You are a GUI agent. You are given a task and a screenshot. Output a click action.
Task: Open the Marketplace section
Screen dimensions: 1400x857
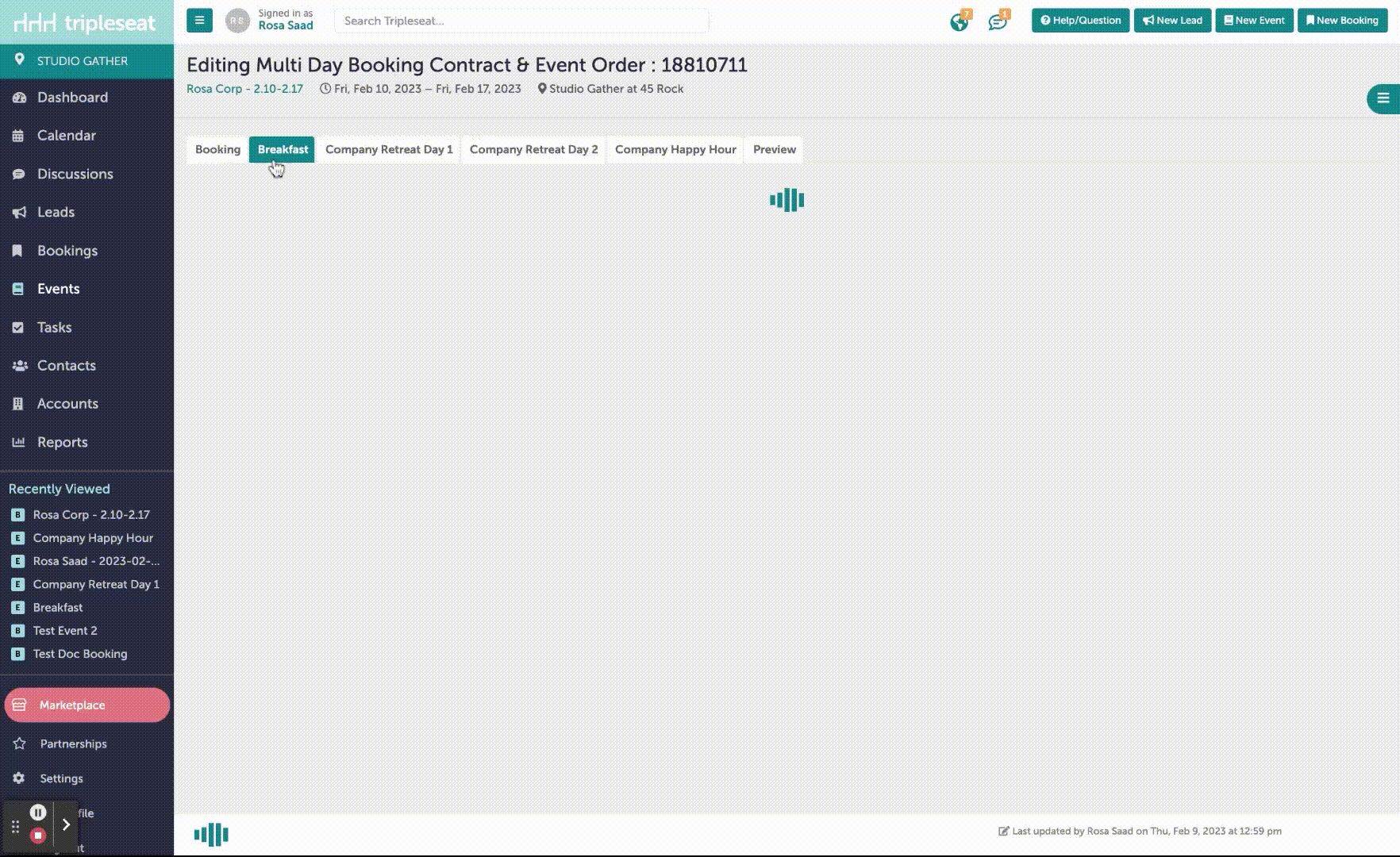pos(87,705)
